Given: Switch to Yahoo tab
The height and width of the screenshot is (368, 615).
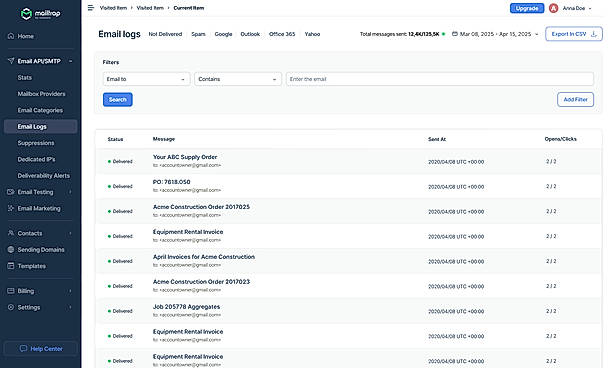Looking at the screenshot, I should click(x=312, y=34).
